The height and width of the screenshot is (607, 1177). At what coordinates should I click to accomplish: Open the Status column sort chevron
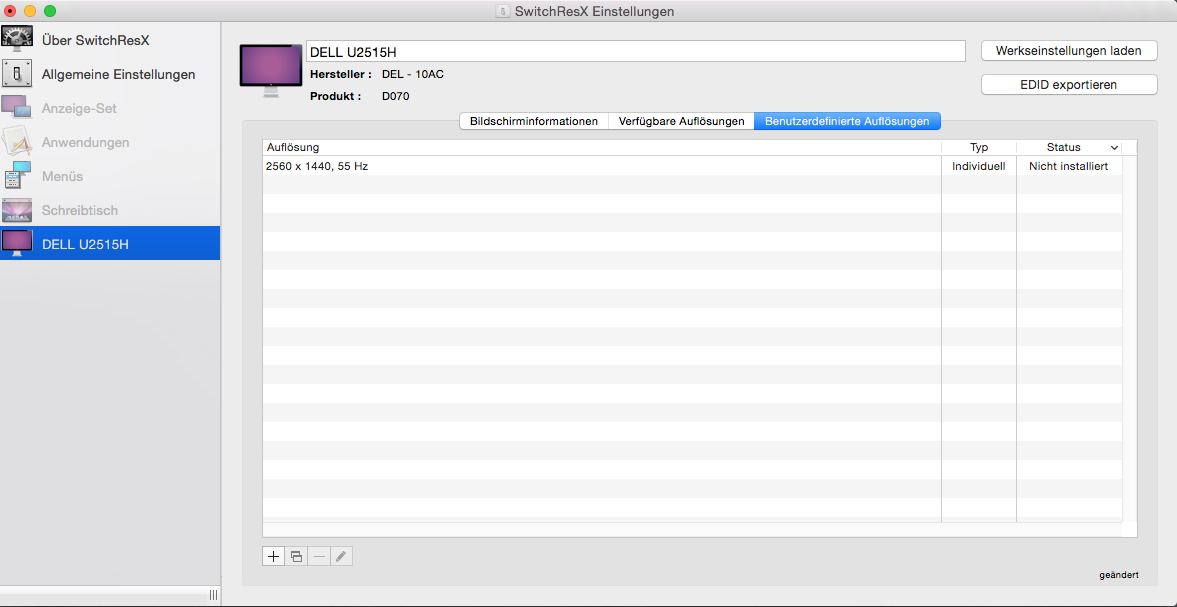(x=1114, y=148)
